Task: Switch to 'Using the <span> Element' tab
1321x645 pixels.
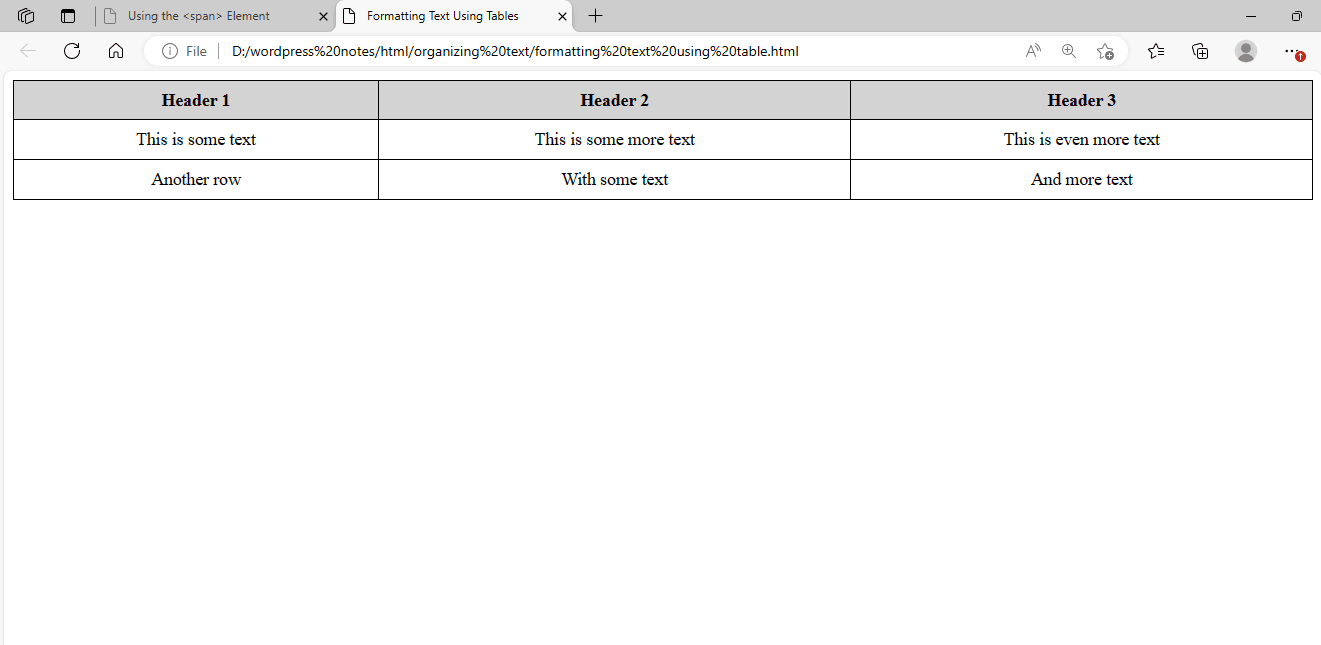Action: click(215, 16)
